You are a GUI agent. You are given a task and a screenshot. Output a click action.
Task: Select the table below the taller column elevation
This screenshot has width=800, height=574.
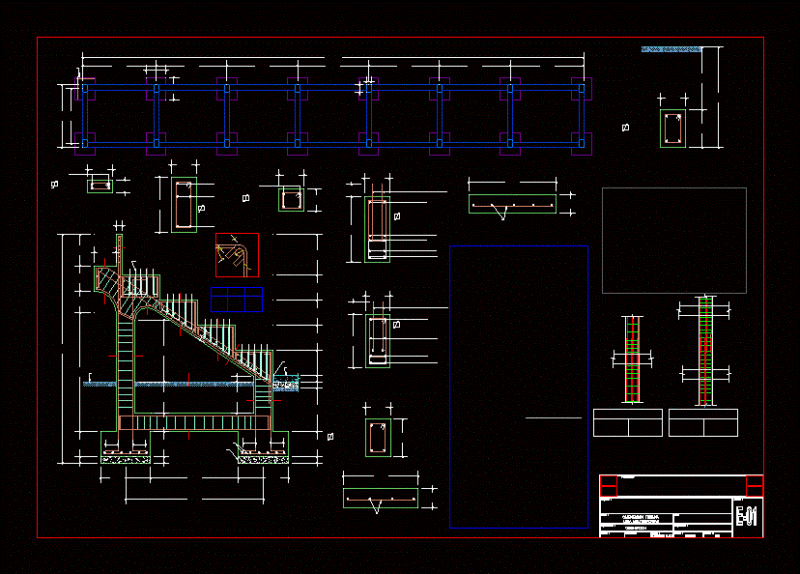703,422
